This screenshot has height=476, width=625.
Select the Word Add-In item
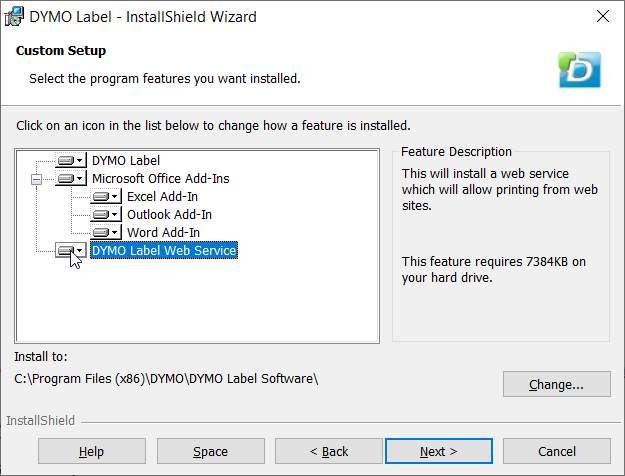click(x=163, y=232)
